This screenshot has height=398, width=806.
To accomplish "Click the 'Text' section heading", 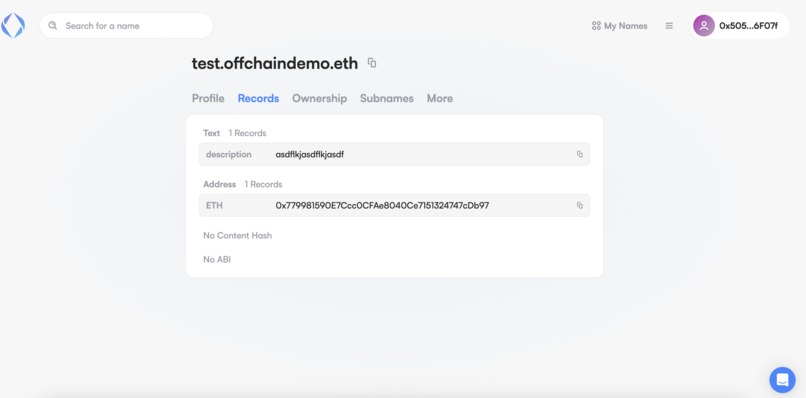I will (x=211, y=133).
